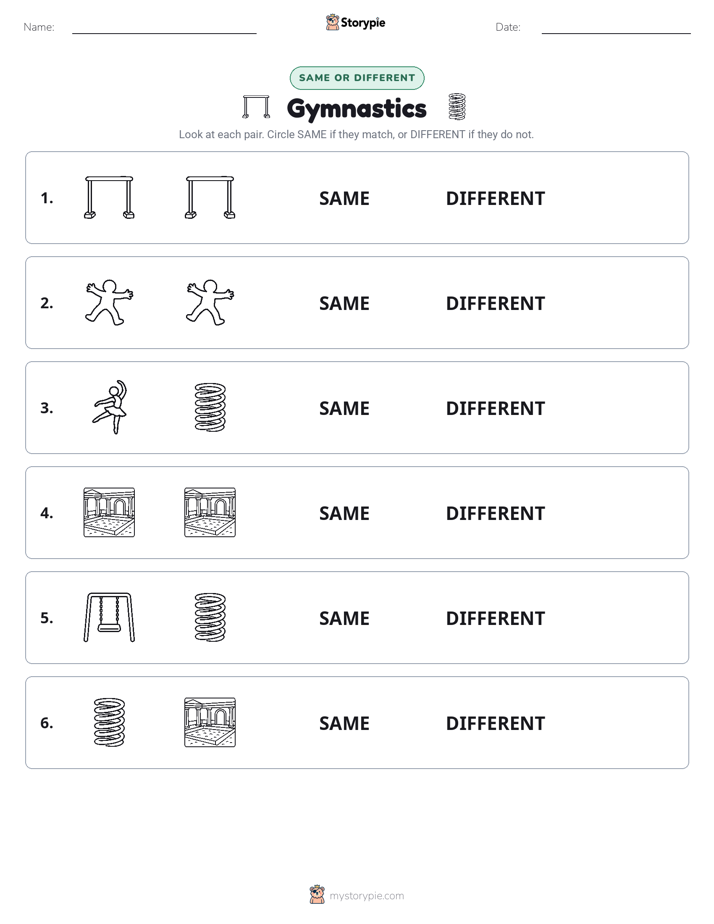The image size is (714, 924).
Task: Click the high bar icon left of the Gymnastics title
Action: pos(256,107)
